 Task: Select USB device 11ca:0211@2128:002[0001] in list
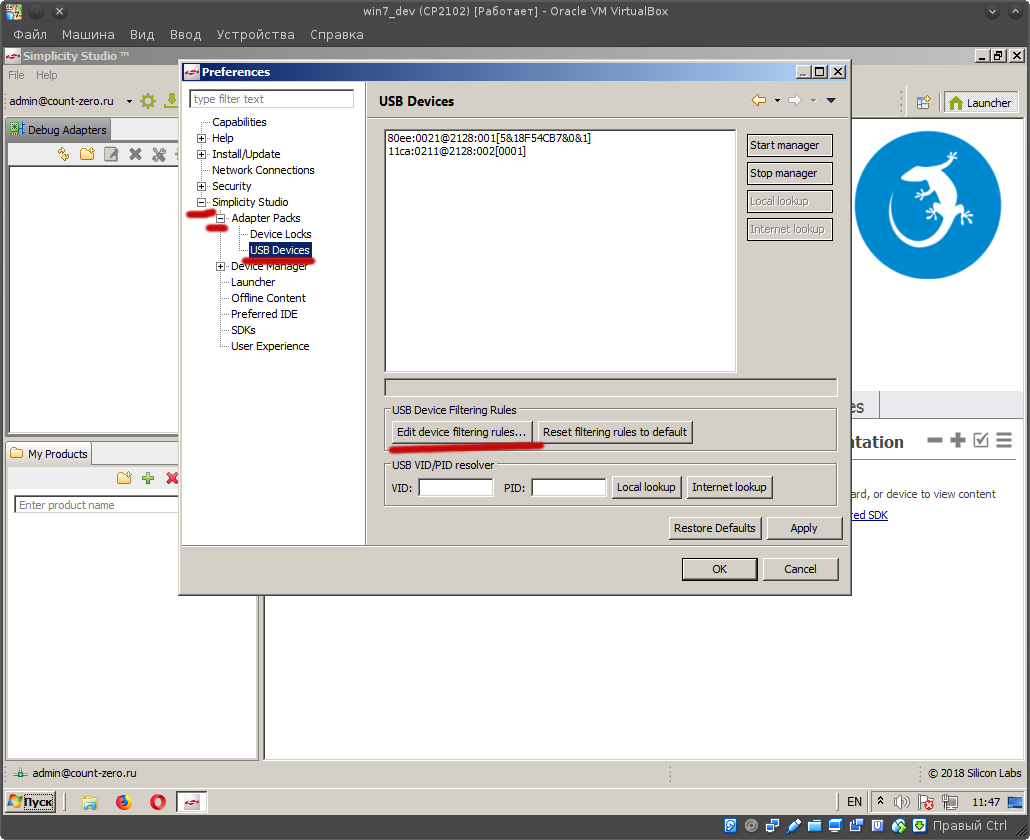[x=457, y=151]
